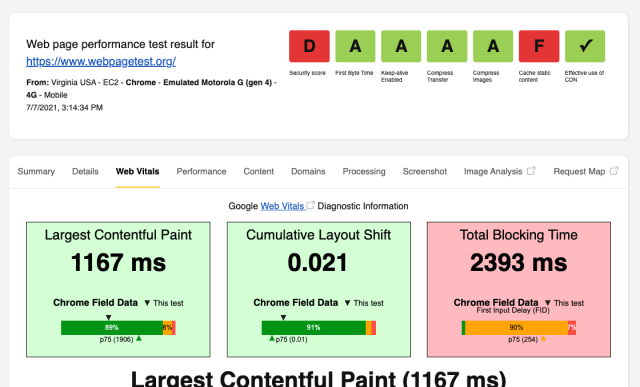Image resolution: width=640 pixels, height=387 pixels.
Task: Click the green 89% segment of LCP field bar
Action: pyautogui.click(x=112, y=328)
